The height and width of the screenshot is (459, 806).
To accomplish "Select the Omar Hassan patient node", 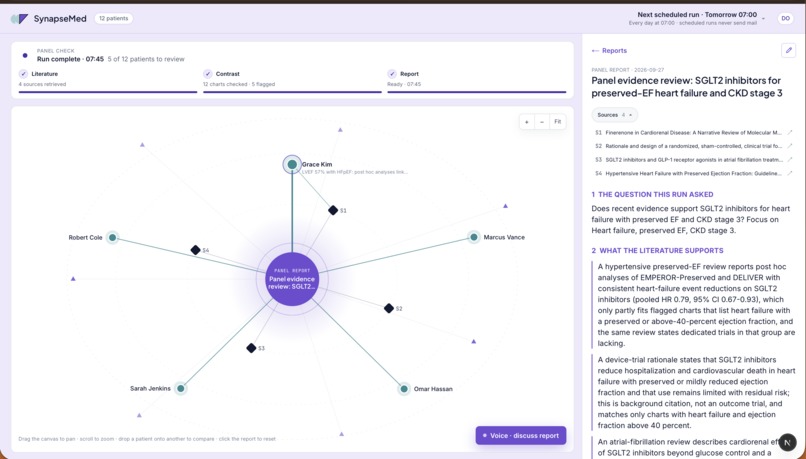I will (404, 389).
